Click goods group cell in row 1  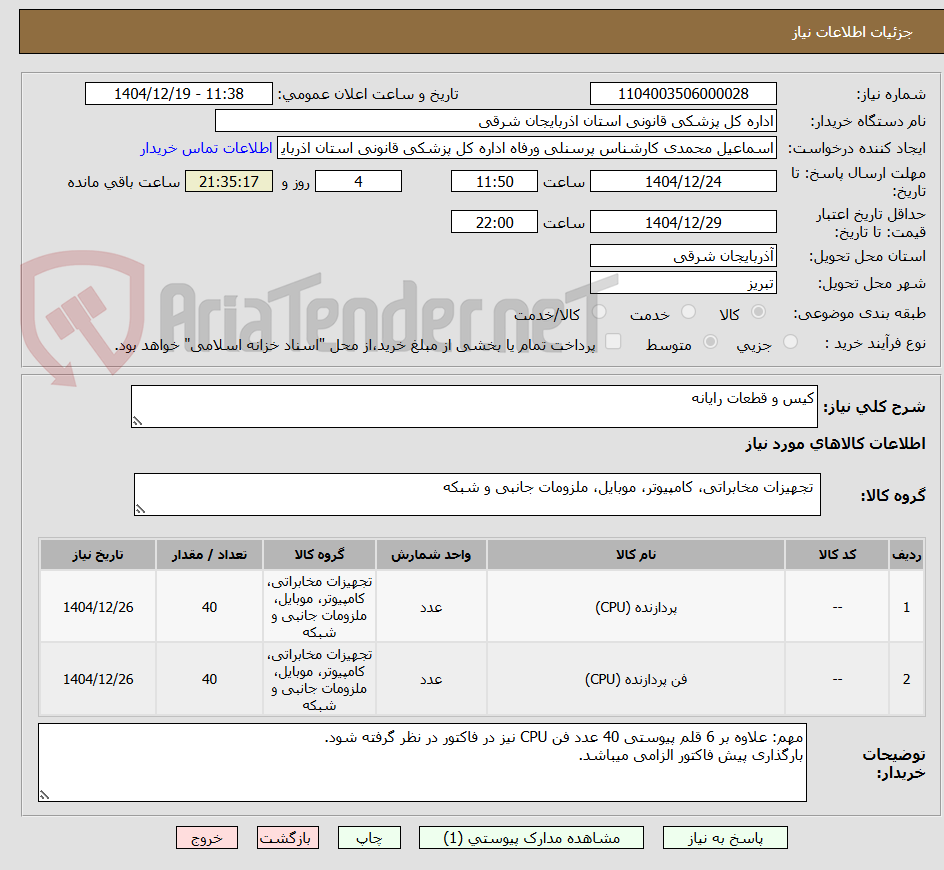[x=319, y=607]
